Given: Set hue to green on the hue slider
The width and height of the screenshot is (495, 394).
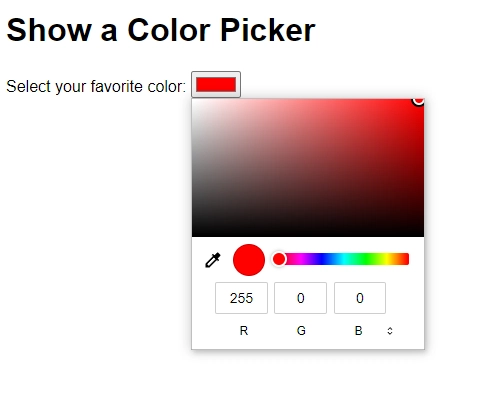Looking at the screenshot, I should coord(366,259).
